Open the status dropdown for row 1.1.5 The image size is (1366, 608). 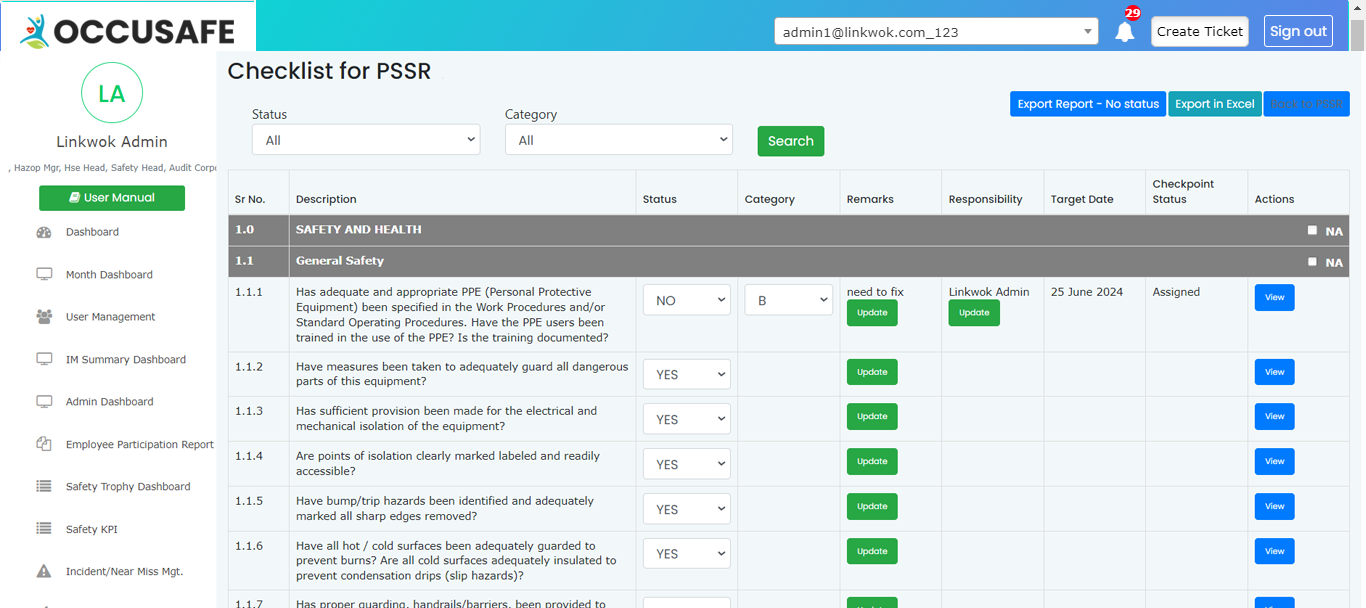[x=687, y=509]
